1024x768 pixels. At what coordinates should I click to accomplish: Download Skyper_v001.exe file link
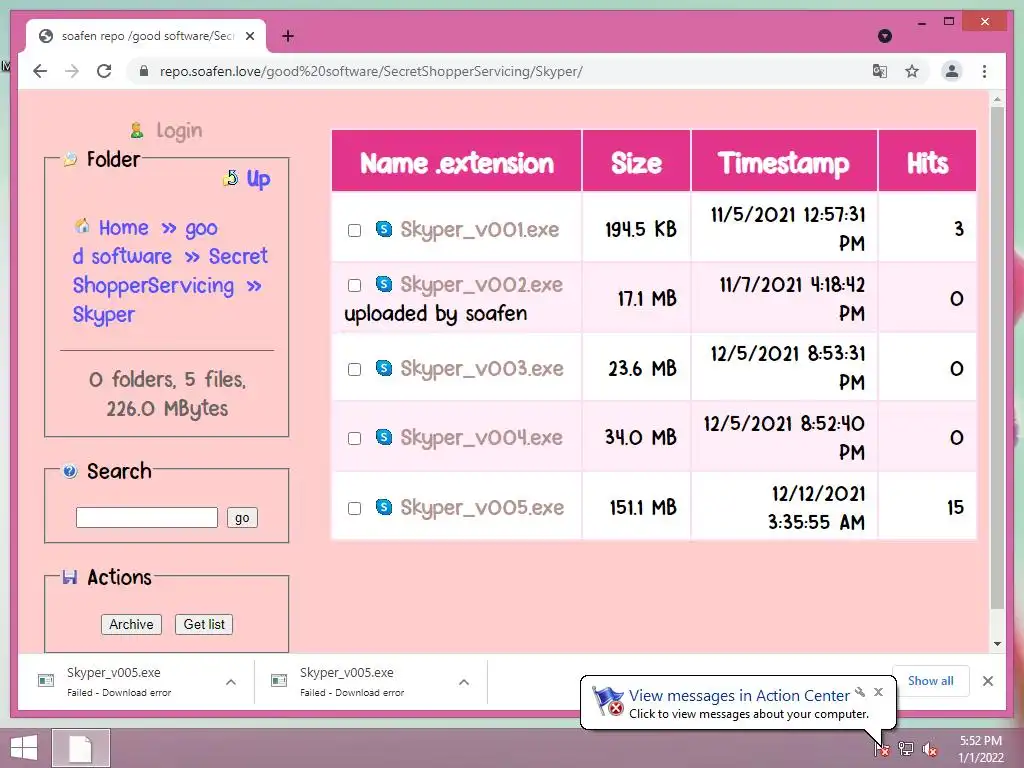[479, 229]
